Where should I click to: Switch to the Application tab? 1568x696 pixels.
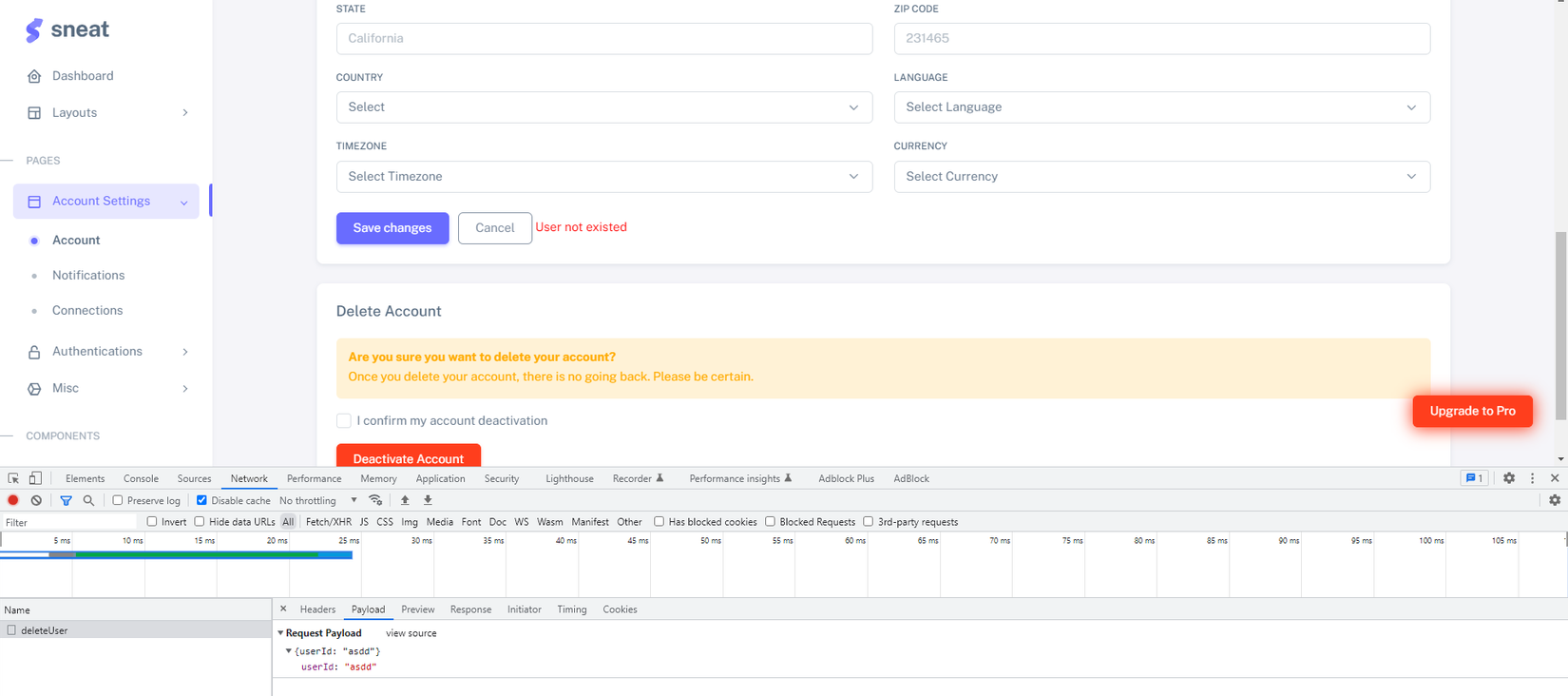click(x=440, y=479)
